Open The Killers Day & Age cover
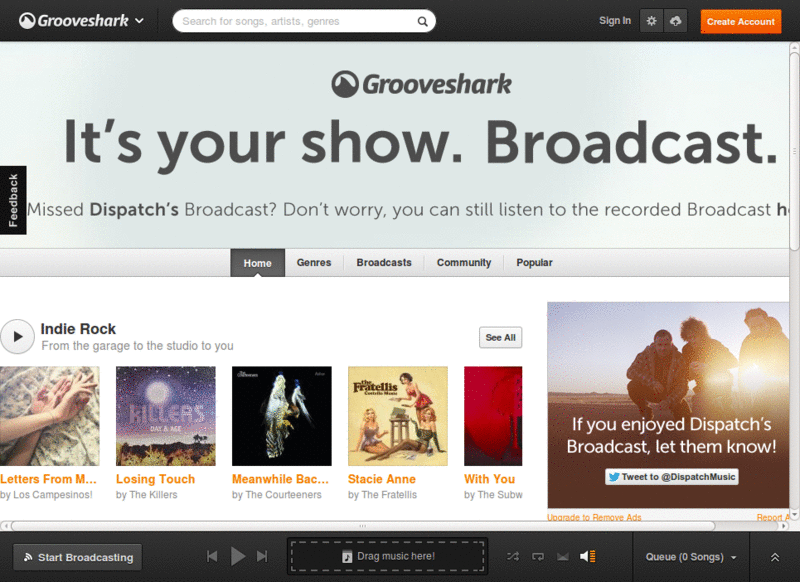 point(166,416)
